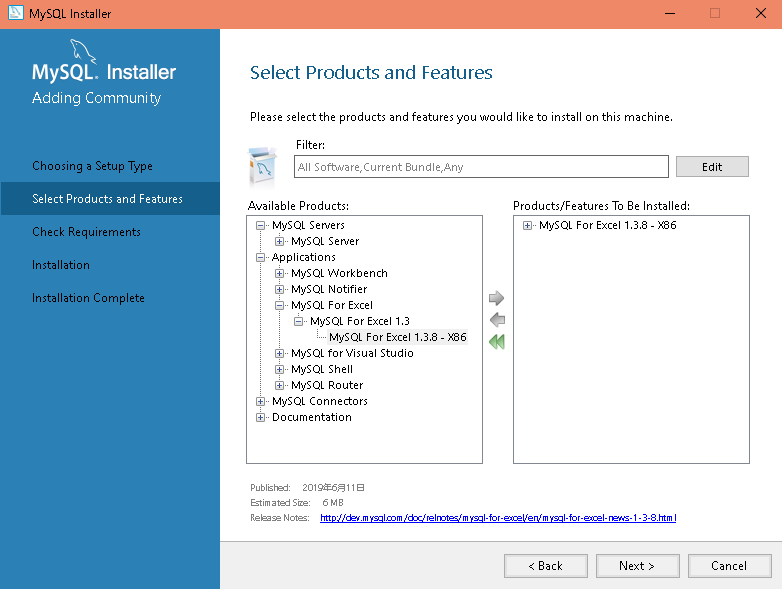Expand the MySQL Workbench node
Viewport: 782px width, 589px height.
click(x=279, y=273)
